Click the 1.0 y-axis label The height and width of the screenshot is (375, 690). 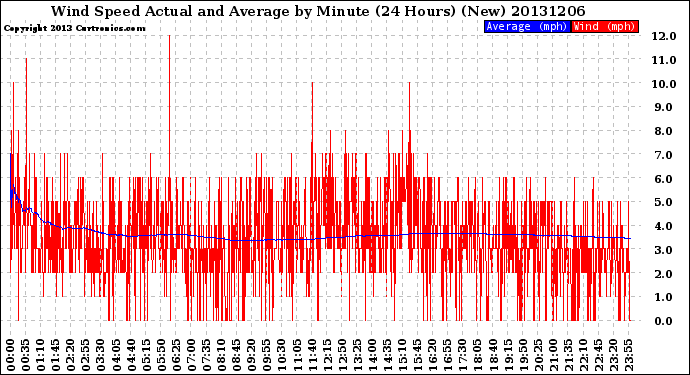point(664,298)
